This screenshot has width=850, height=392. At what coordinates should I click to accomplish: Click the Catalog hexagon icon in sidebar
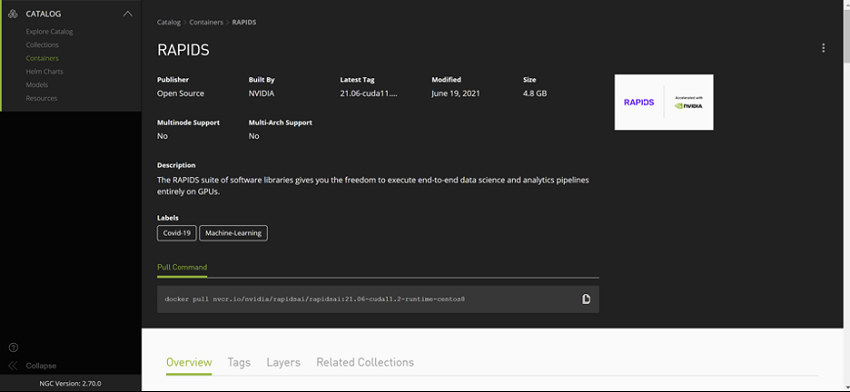pyautogui.click(x=14, y=14)
